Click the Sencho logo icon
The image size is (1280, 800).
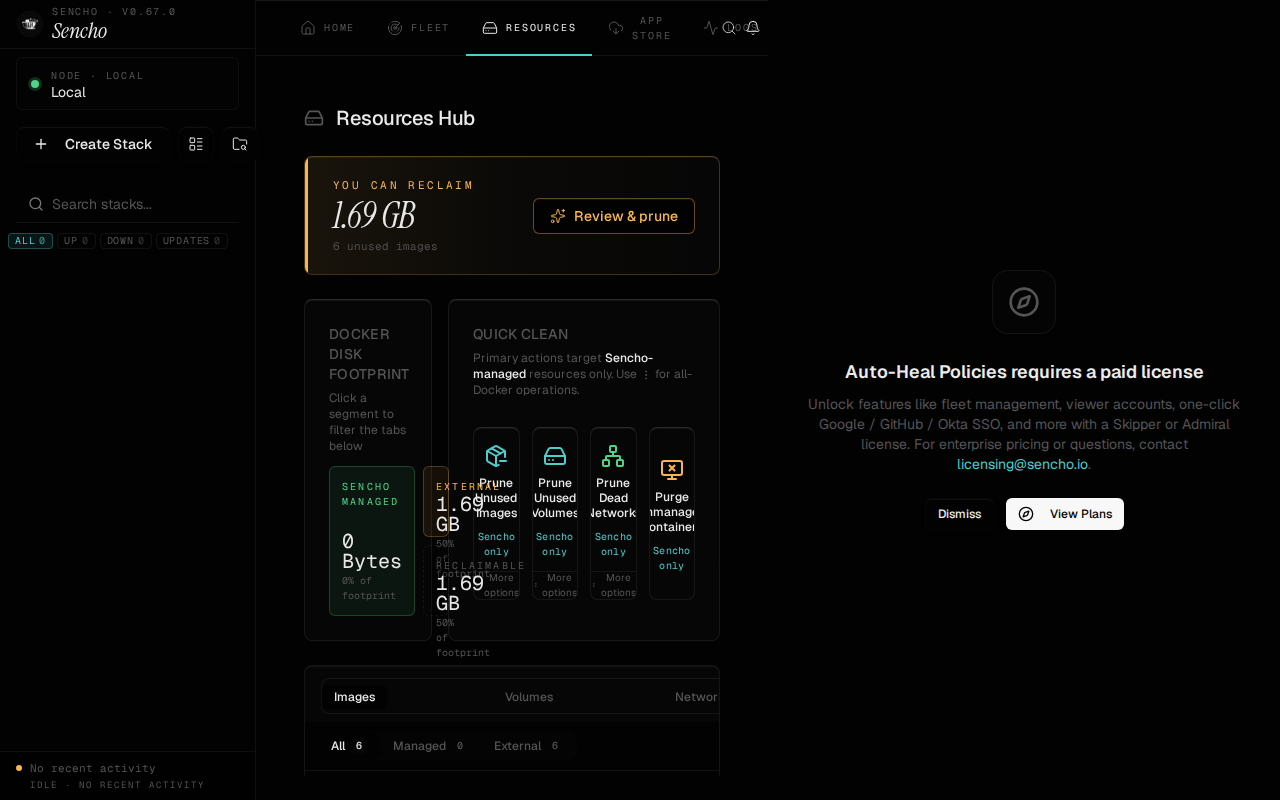pos(30,23)
